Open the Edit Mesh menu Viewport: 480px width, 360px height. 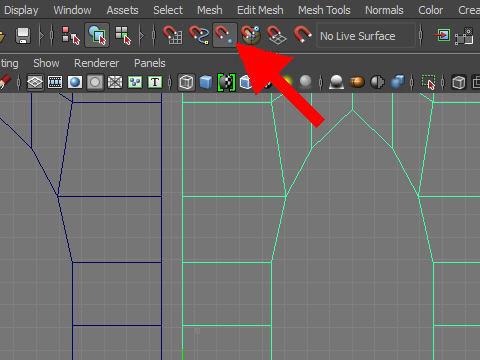[x=260, y=10]
